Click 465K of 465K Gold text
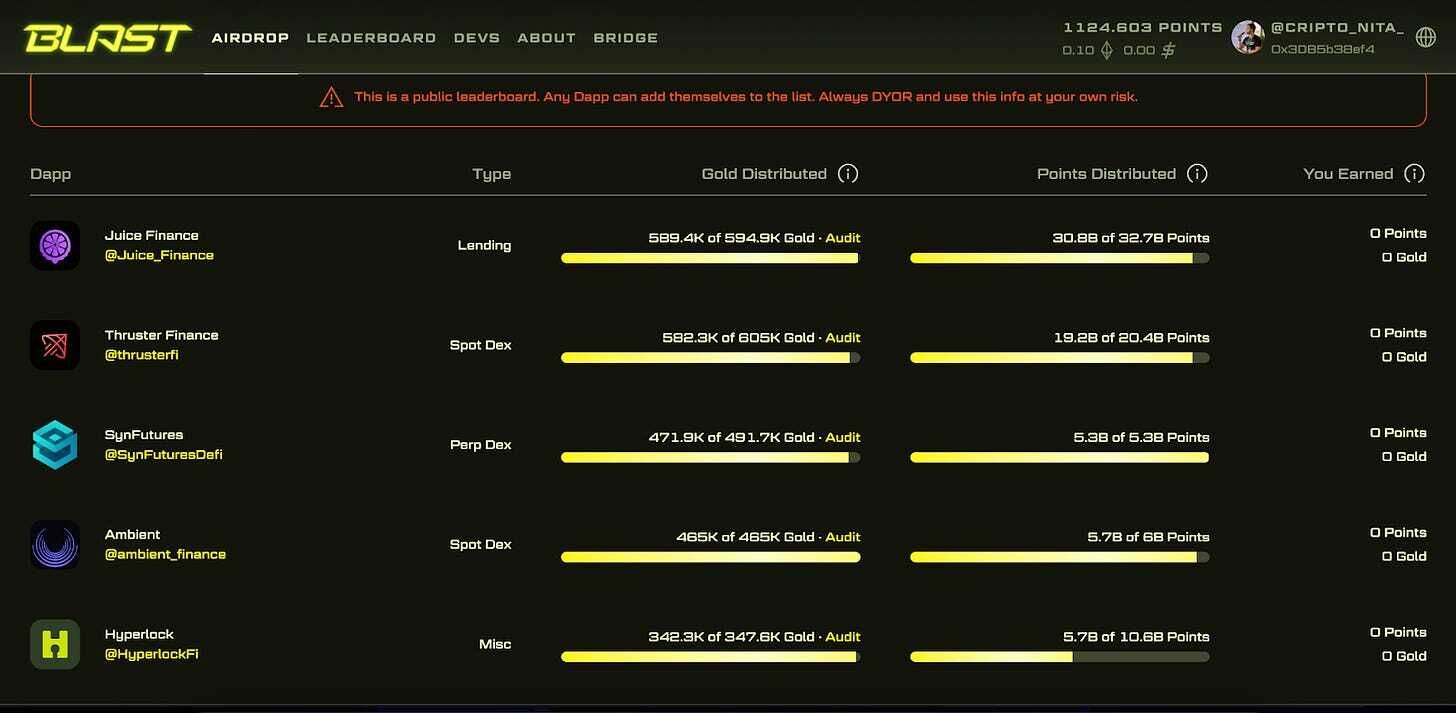This screenshot has height=713, width=1456. click(x=745, y=537)
